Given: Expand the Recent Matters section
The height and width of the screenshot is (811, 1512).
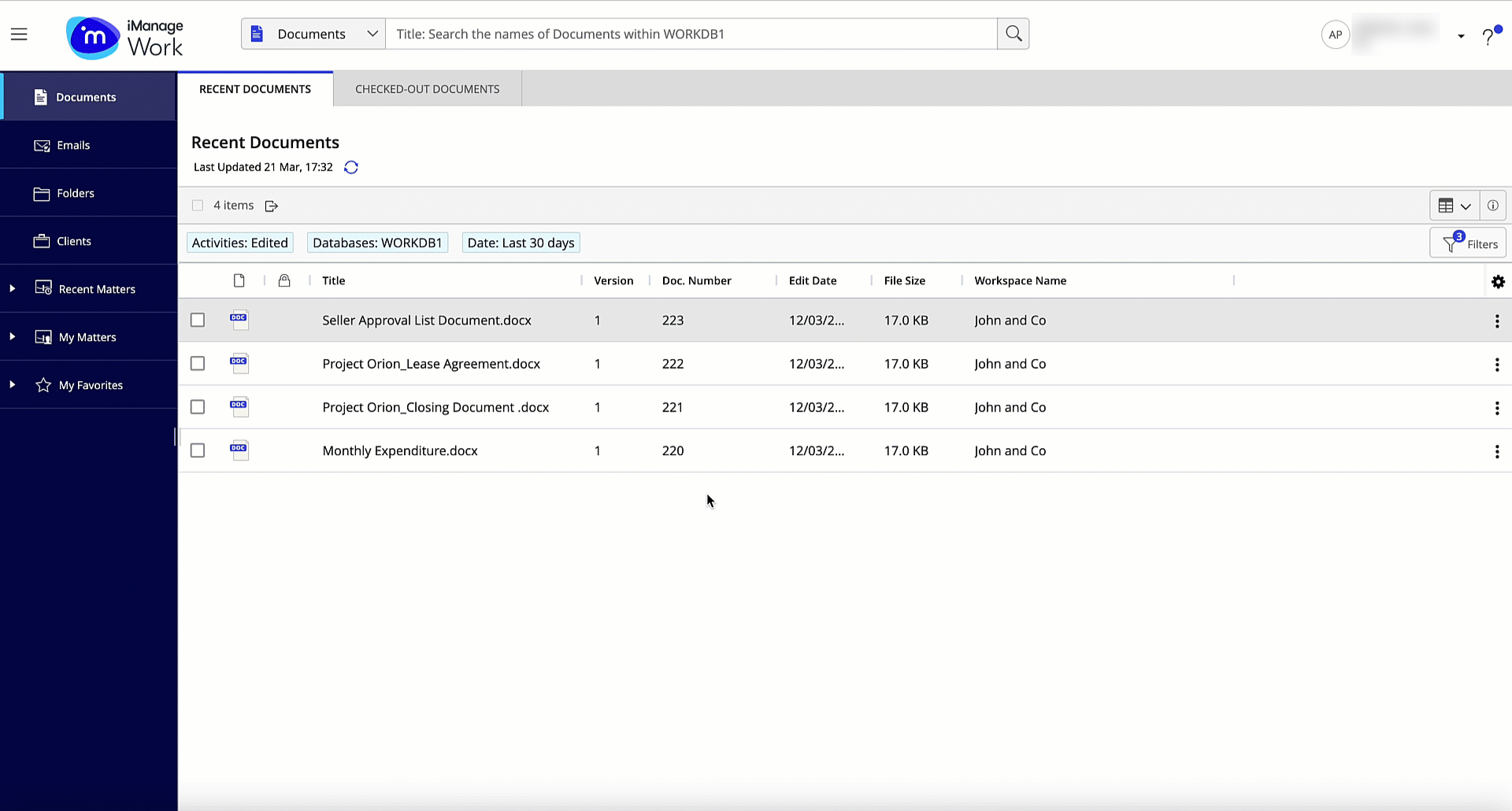Looking at the screenshot, I should (12, 288).
